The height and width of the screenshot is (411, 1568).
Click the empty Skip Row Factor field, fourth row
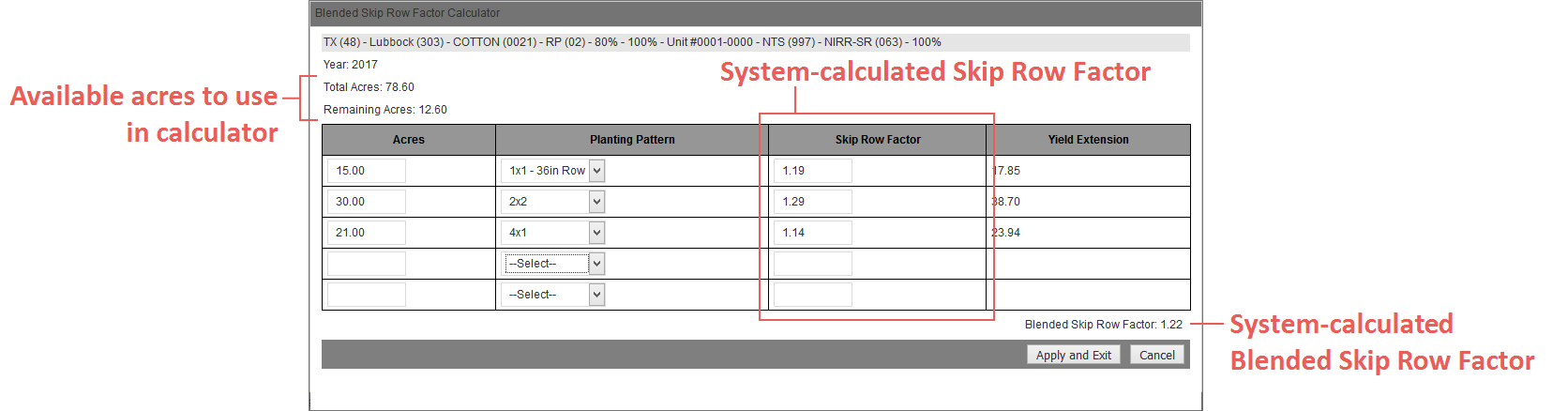[x=813, y=264]
